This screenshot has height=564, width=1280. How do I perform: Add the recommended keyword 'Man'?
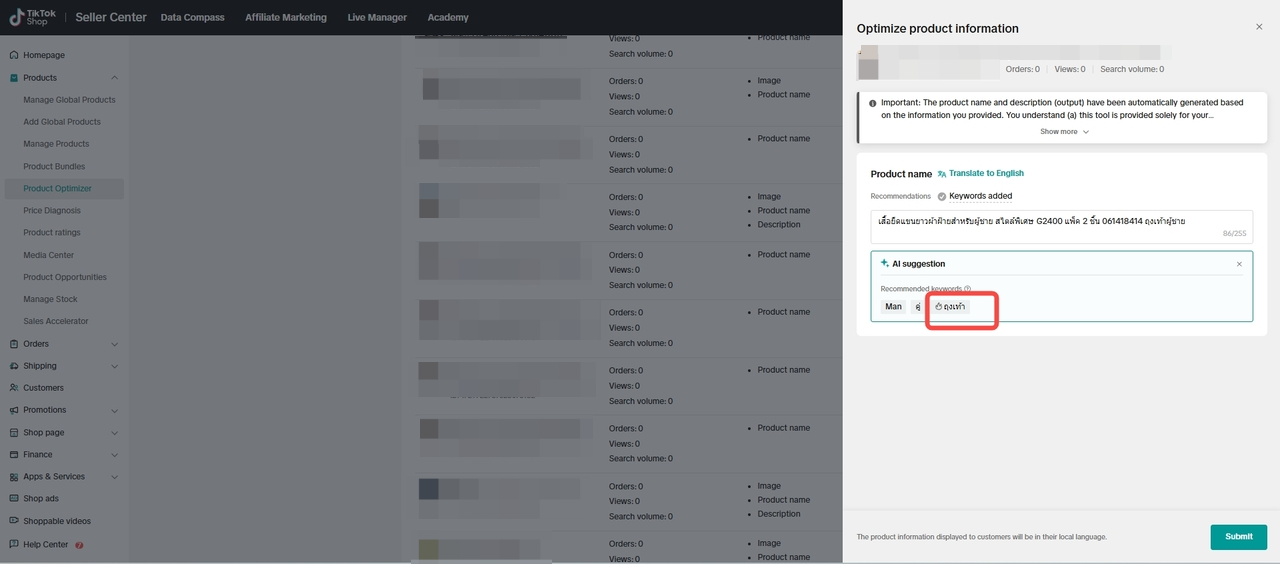(x=893, y=307)
